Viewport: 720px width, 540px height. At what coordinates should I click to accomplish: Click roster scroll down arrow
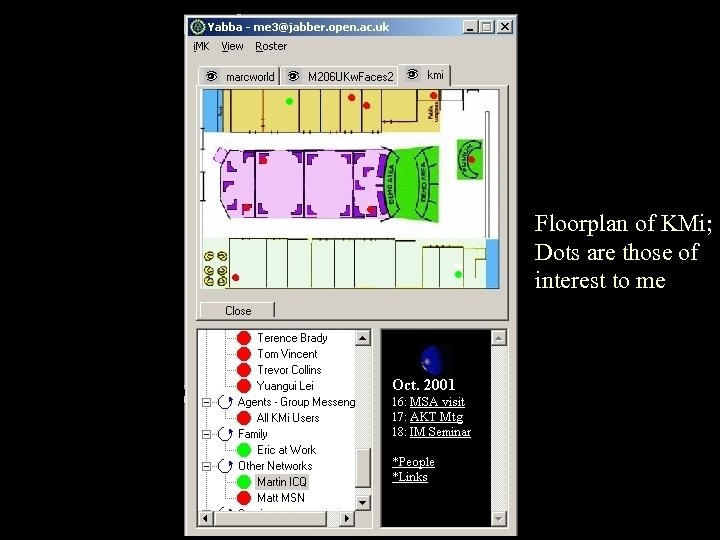point(362,502)
